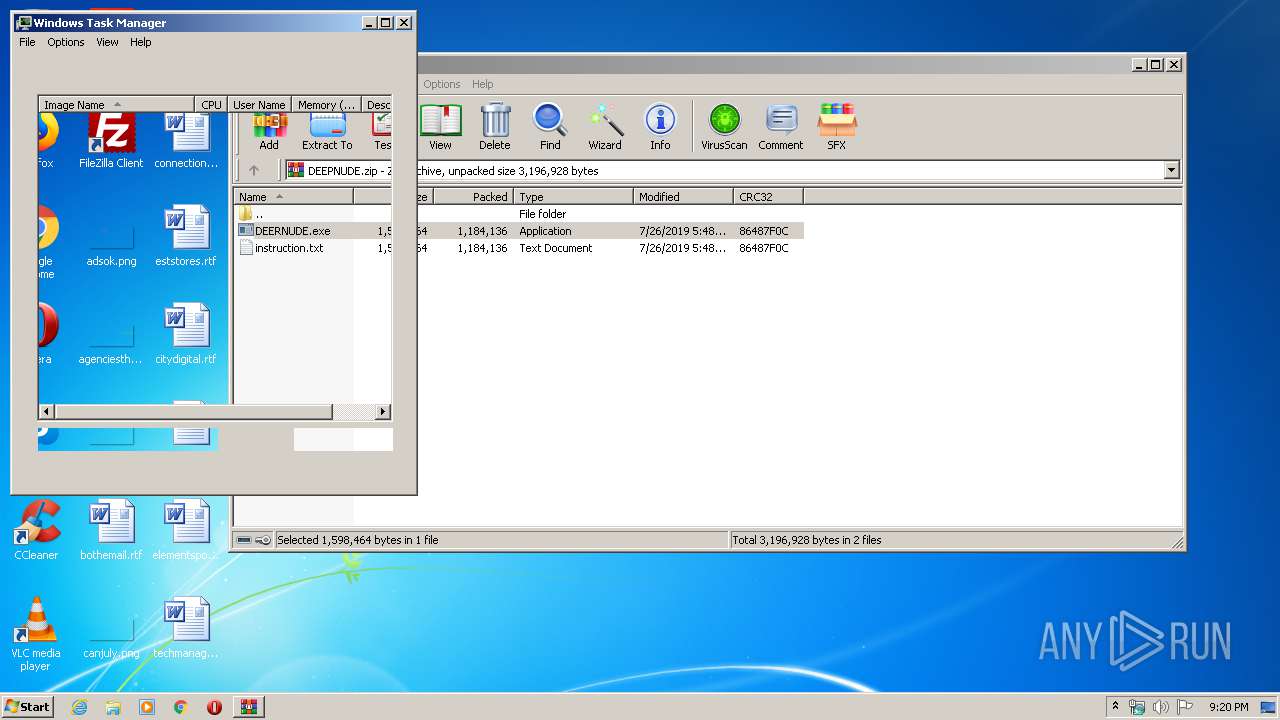The height and width of the screenshot is (720, 1280).
Task: Open File menu in Task Manager
Action: click(27, 42)
